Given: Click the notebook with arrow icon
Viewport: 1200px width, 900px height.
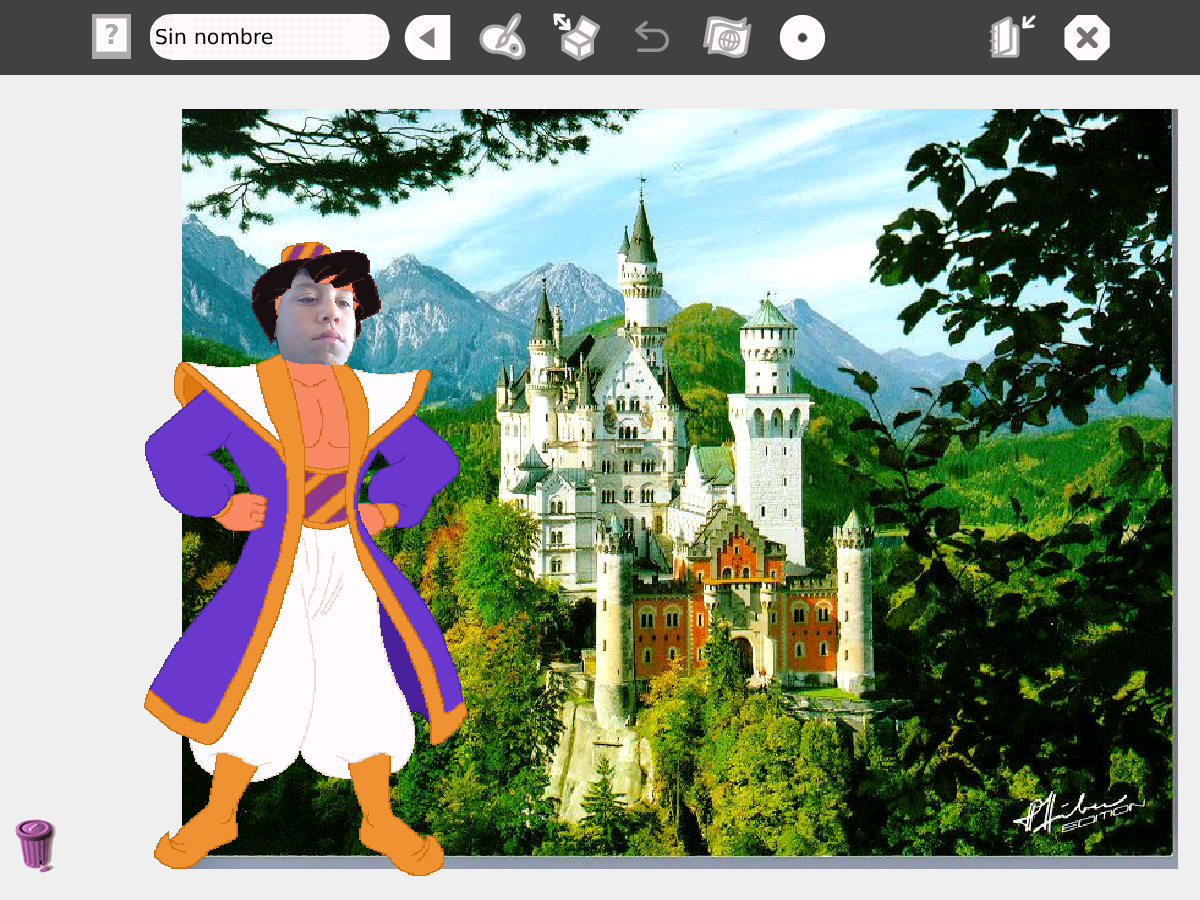Looking at the screenshot, I should point(1012,37).
